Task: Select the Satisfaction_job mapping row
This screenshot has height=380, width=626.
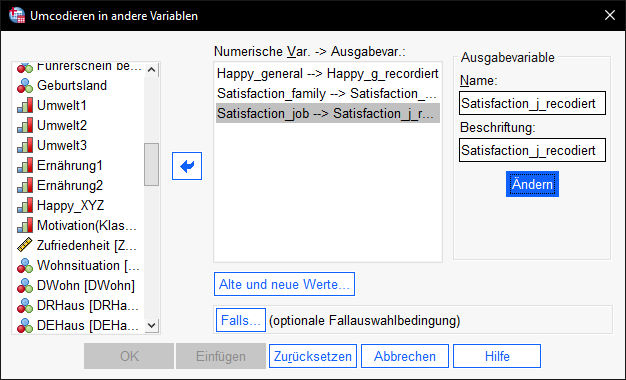Action: coord(328,113)
